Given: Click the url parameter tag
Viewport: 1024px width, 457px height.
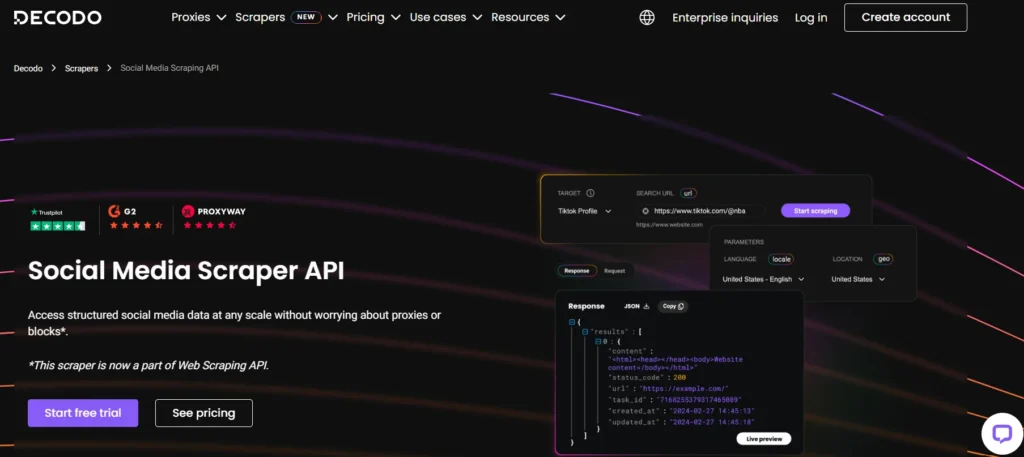Looking at the screenshot, I should point(689,193).
